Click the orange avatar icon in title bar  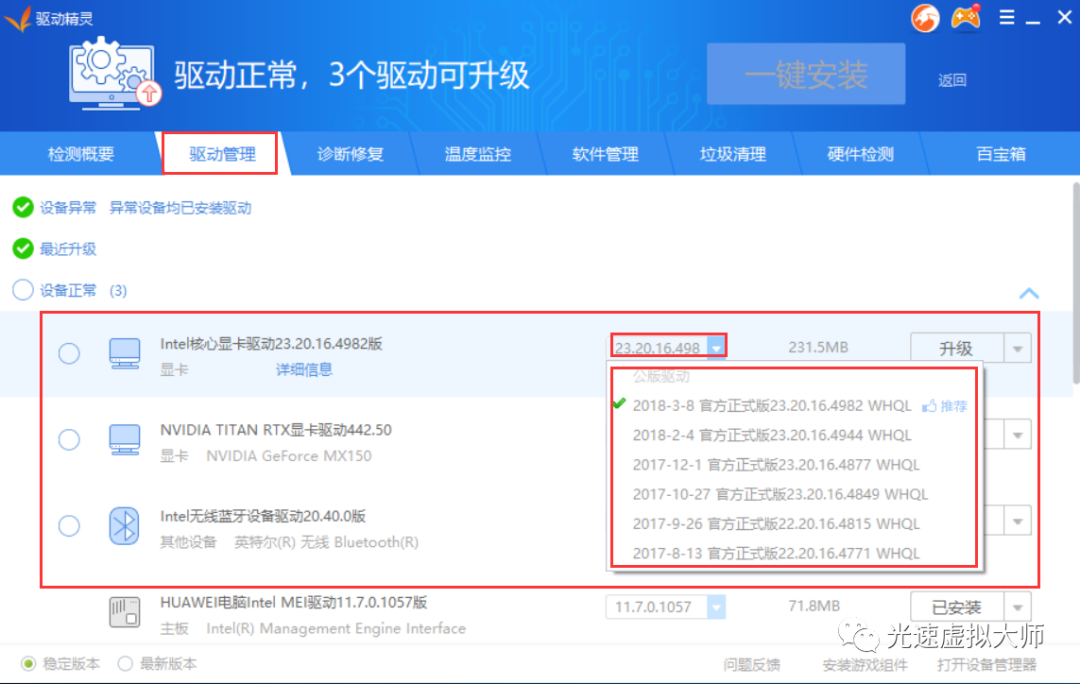click(x=925, y=18)
